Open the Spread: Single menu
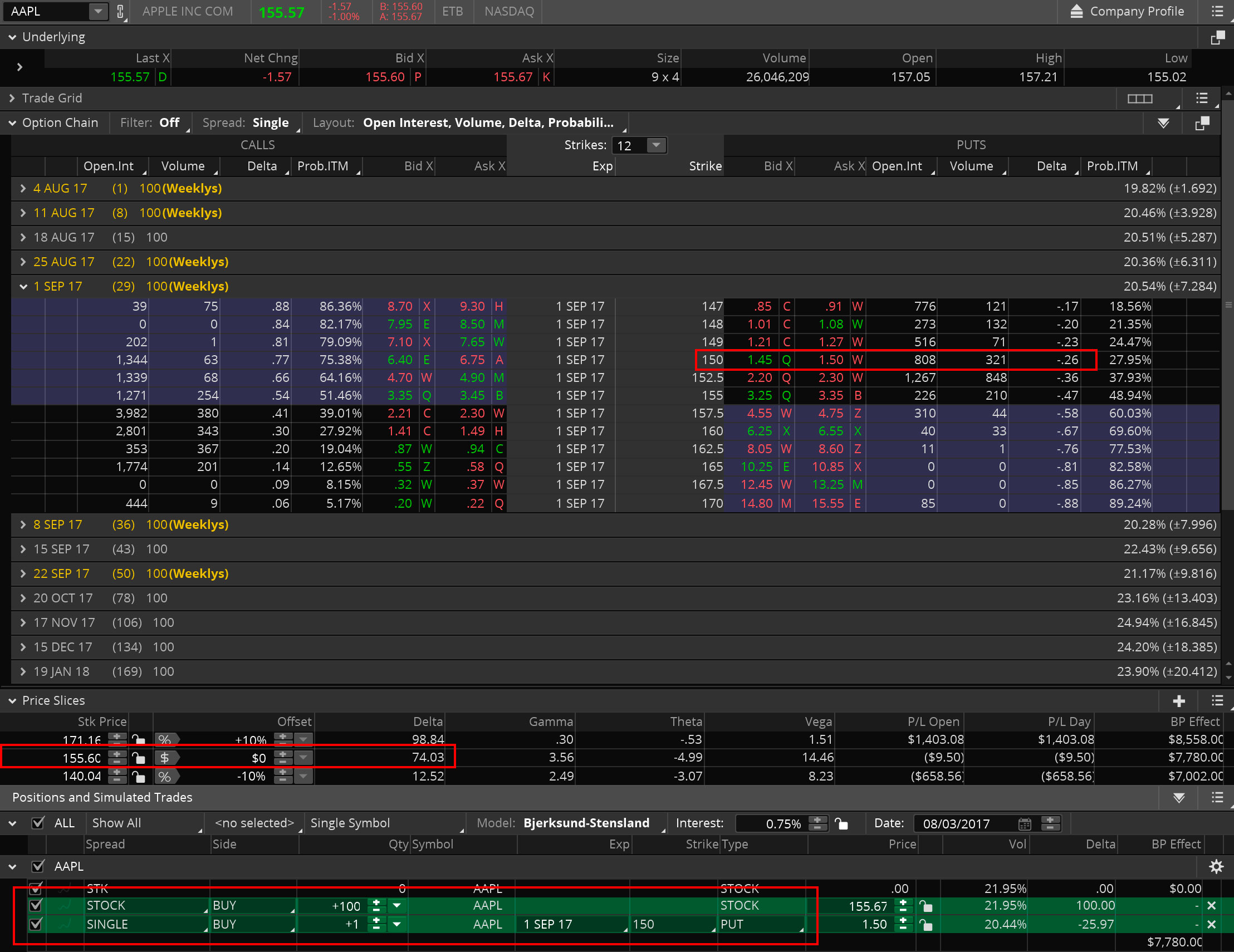This screenshot has width=1234, height=952. [x=248, y=123]
